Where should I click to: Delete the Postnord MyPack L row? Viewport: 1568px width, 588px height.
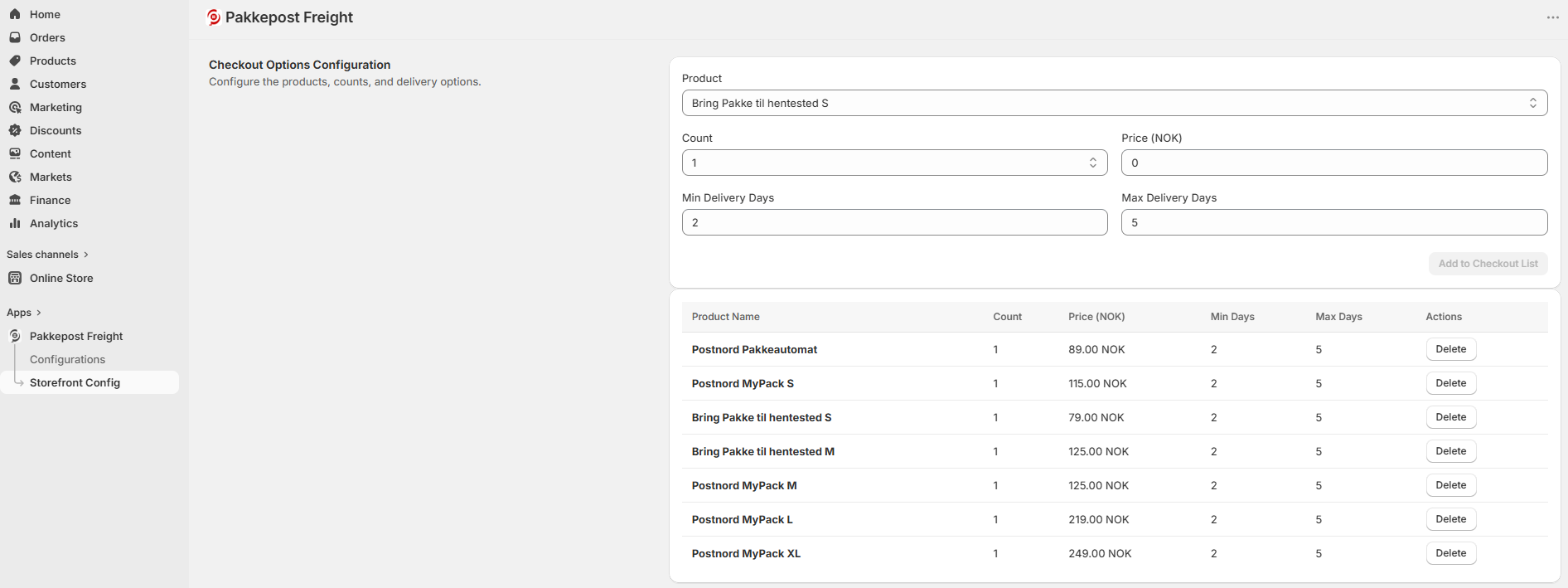click(x=1450, y=519)
